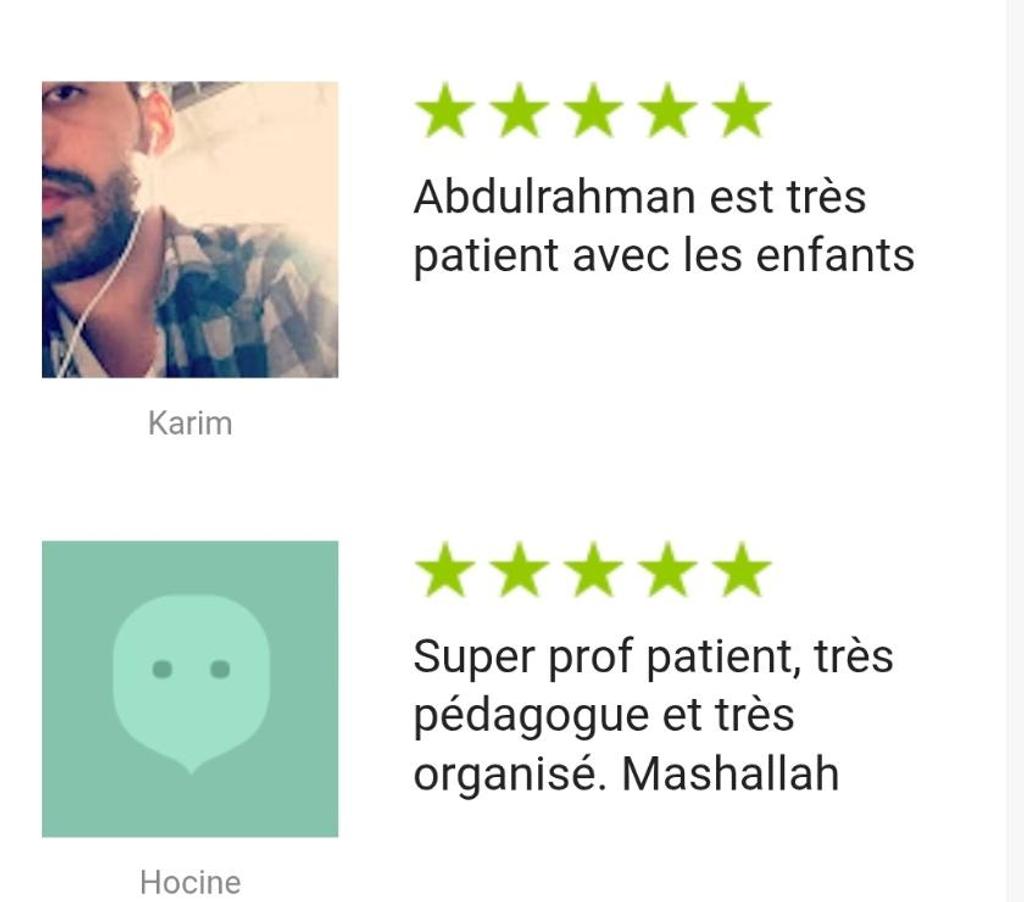Click third star of Hocine's rating

(x=594, y=570)
